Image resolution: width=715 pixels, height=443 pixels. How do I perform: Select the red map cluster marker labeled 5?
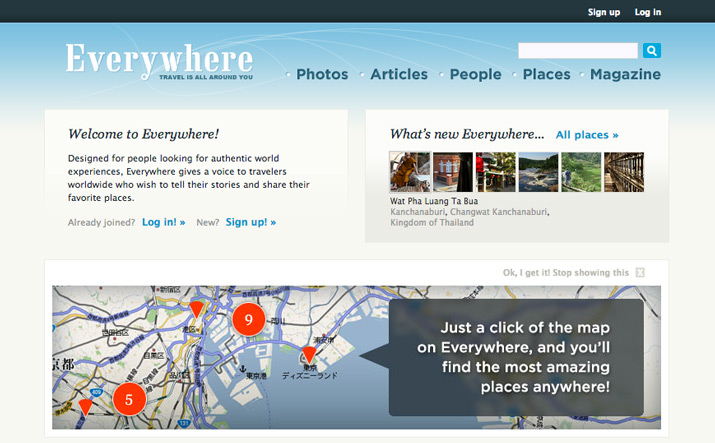pyautogui.click(x=129, y=399)
